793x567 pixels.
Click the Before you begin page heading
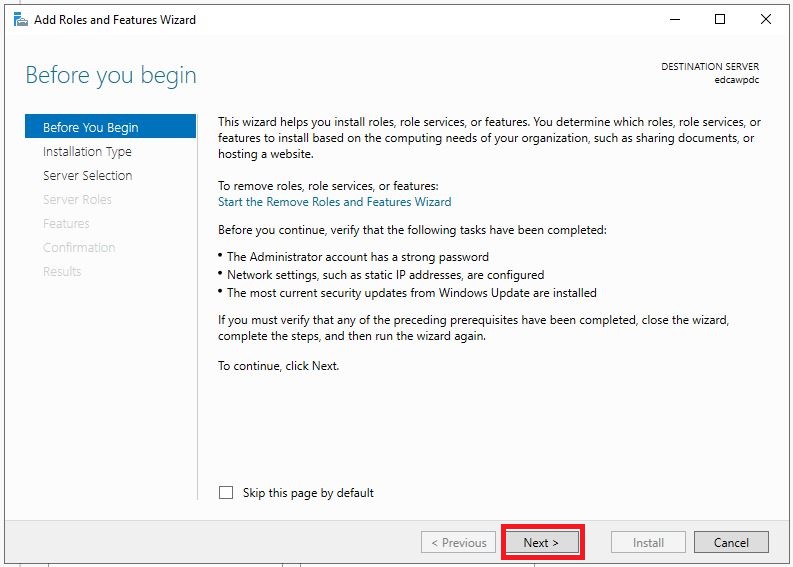111,75
